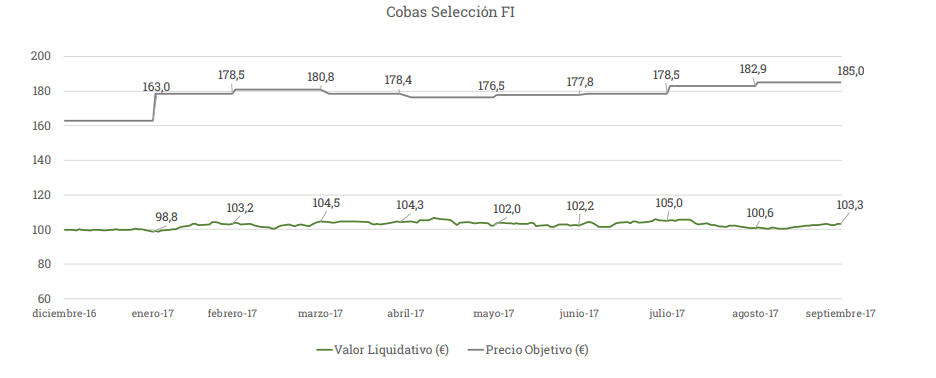
Task: Click the green Valor Liquidativo legend line swatch
Action: (324, 351)
